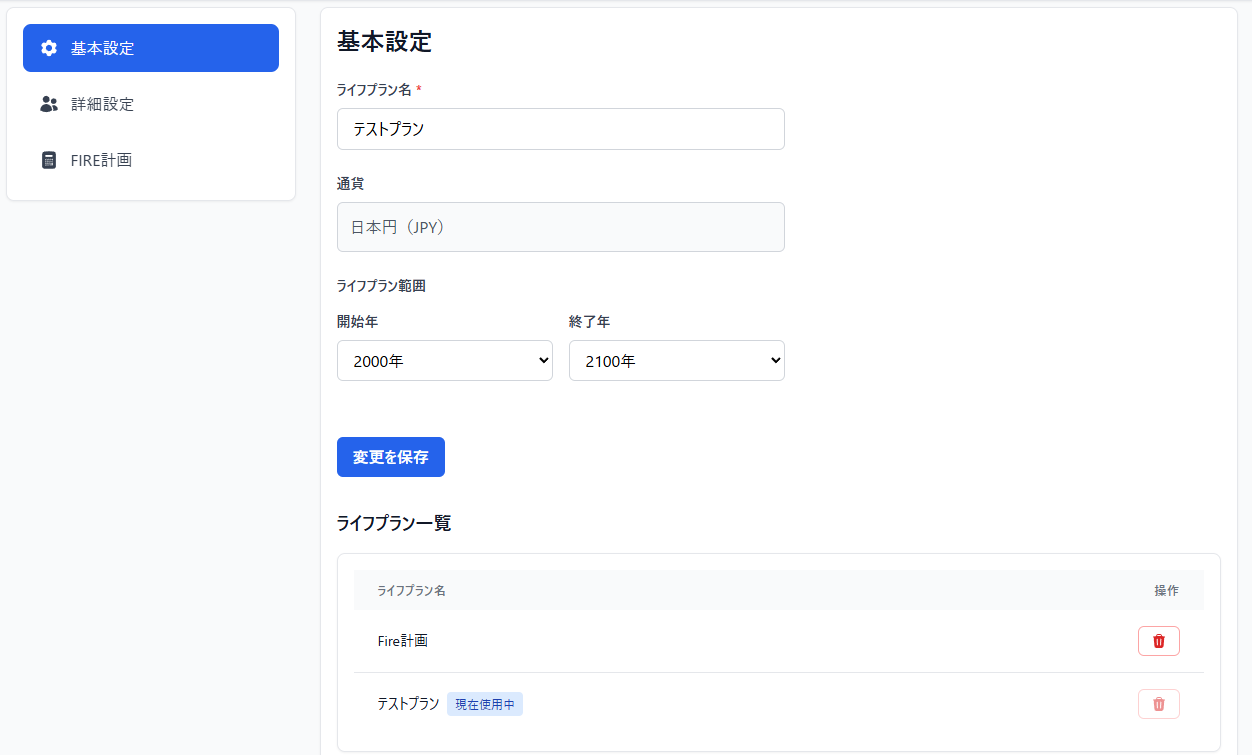Click the 現在使用中 badge
Viewport: 1252px width, 755px height.
485,704
